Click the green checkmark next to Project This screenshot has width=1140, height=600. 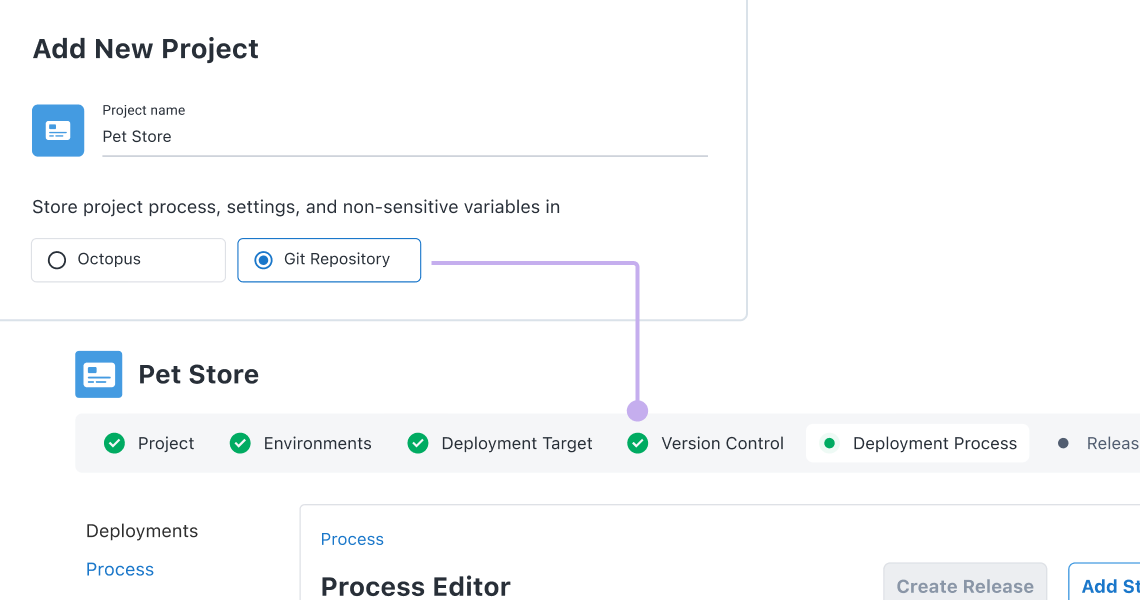115,443
